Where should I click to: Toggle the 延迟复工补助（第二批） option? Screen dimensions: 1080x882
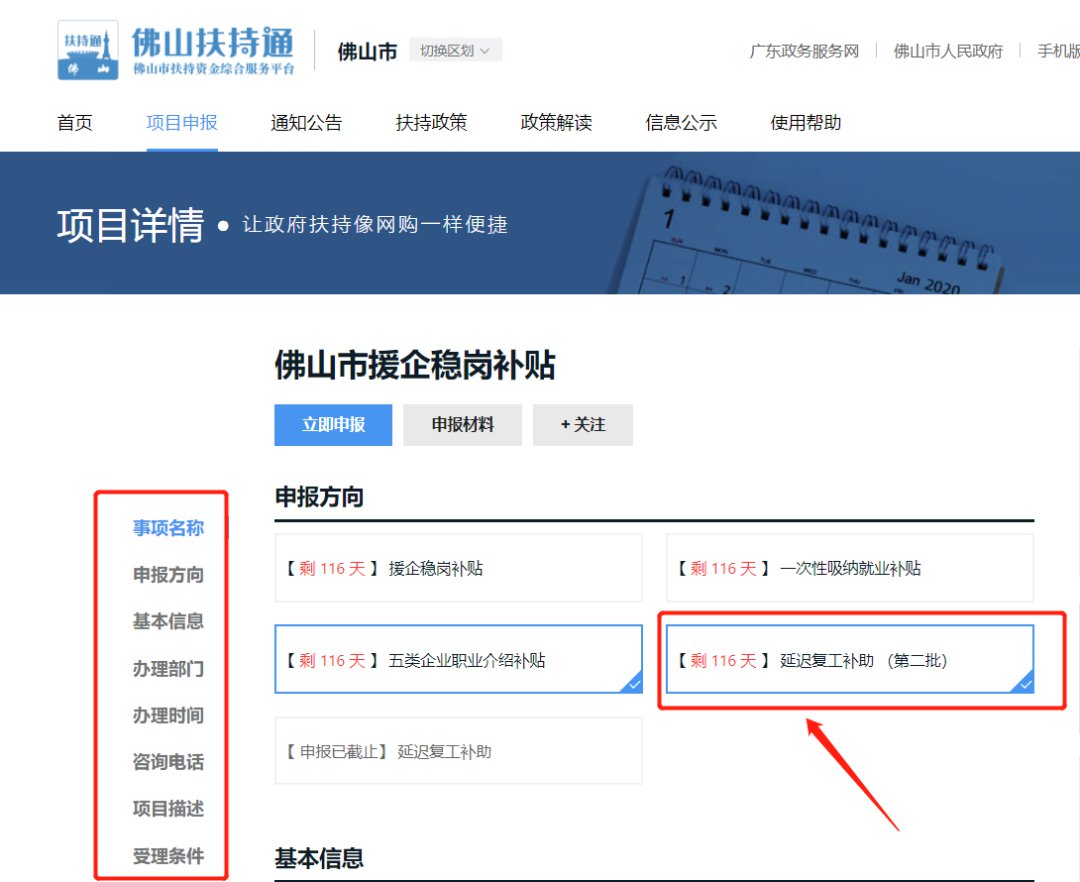[x=849, y=660]
